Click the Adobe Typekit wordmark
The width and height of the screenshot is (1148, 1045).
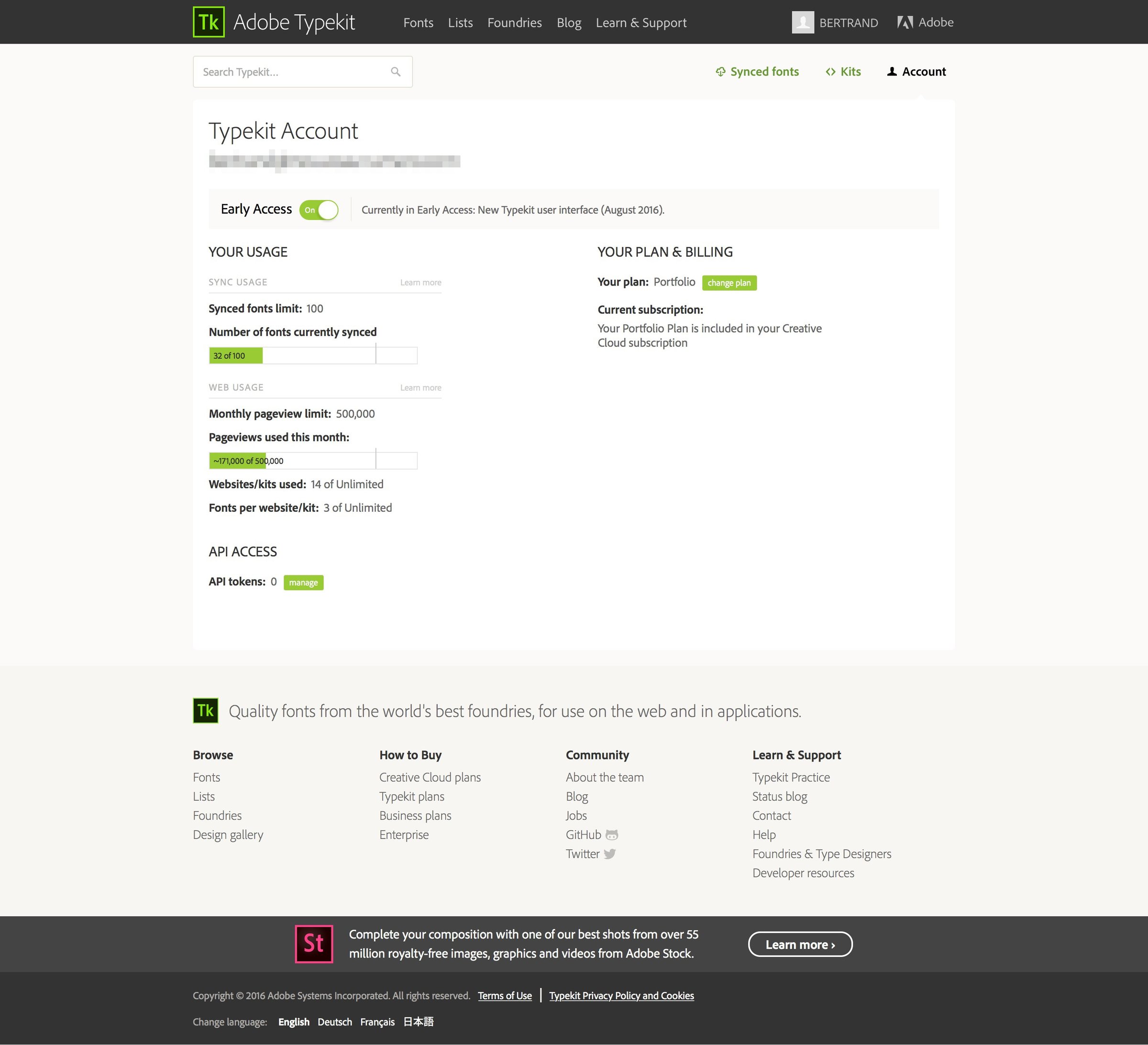point(294,22)
